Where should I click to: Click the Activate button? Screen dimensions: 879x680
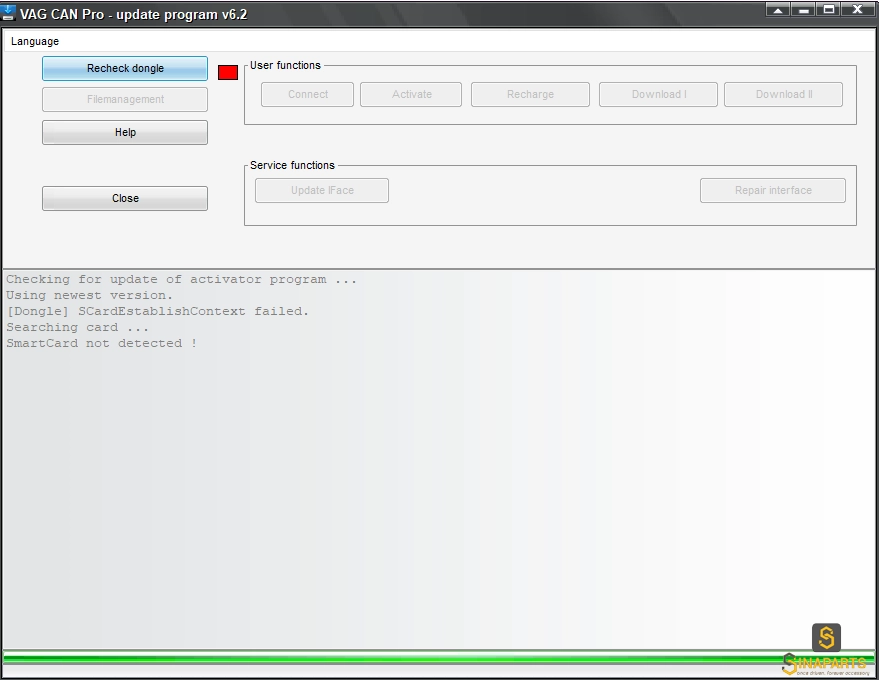[411, 94]
